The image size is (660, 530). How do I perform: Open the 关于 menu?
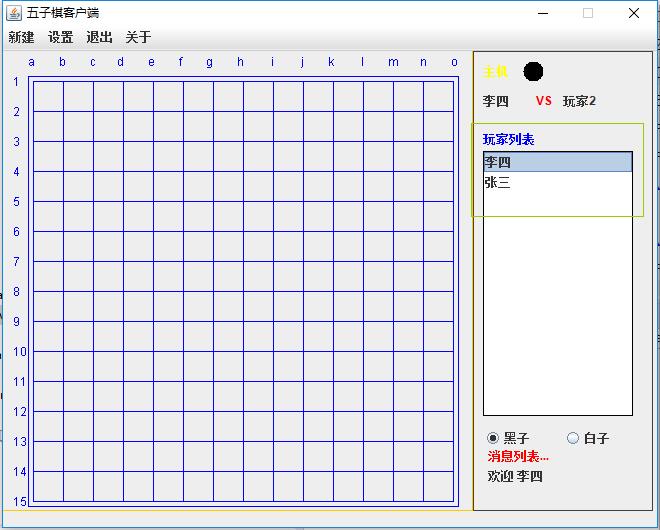(138, 37)
